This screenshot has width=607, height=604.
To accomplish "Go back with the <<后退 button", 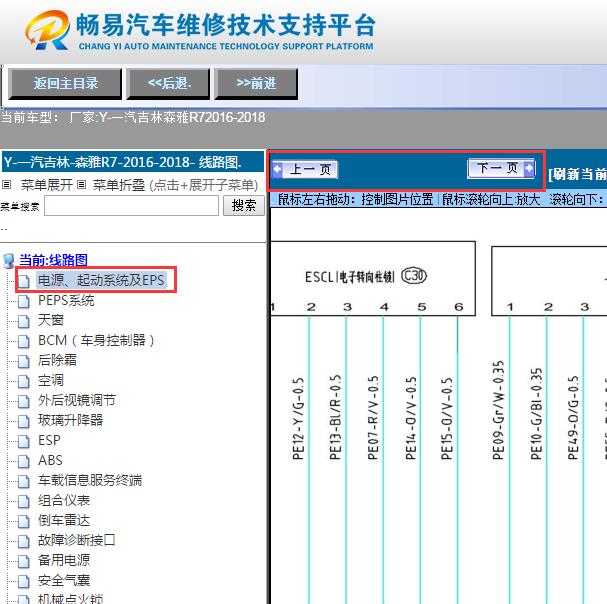I will [x=168, y=84].
